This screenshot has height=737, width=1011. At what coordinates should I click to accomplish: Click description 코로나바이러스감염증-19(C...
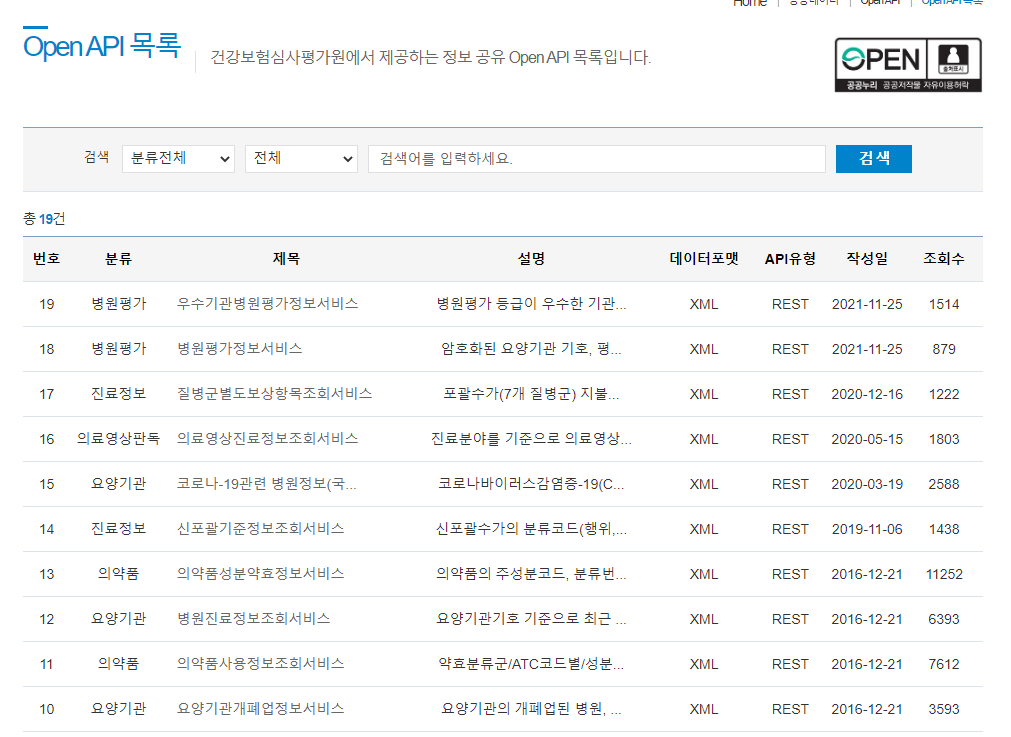531,484
